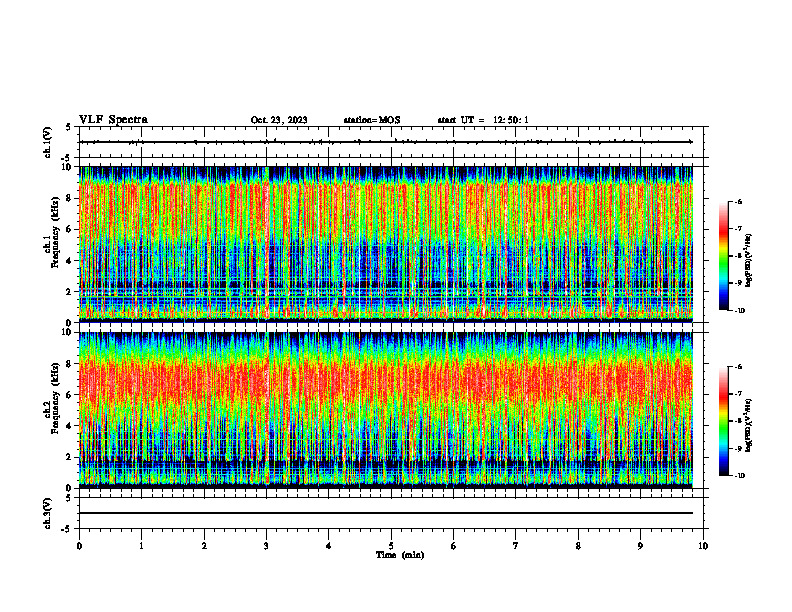
Task: Click the ch.2 spectrogram color scale bar
Action: point(723,421)
